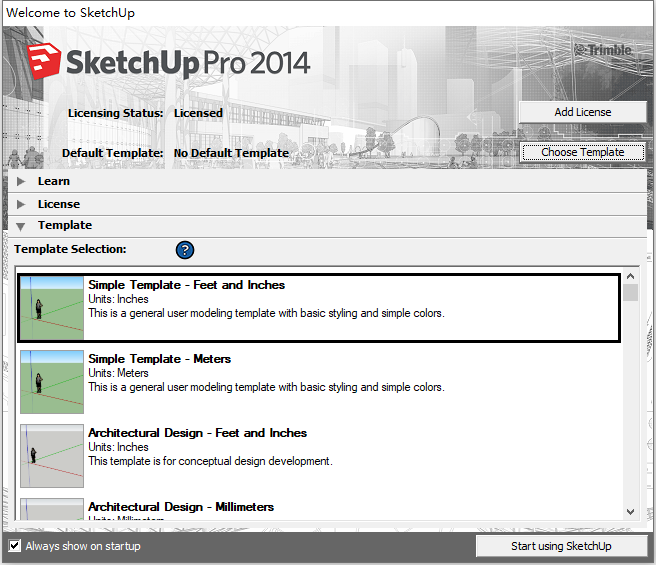Select Simple Template - Meters thumbnail
This screenshot has height=565, width=656.
click(52, 382)
